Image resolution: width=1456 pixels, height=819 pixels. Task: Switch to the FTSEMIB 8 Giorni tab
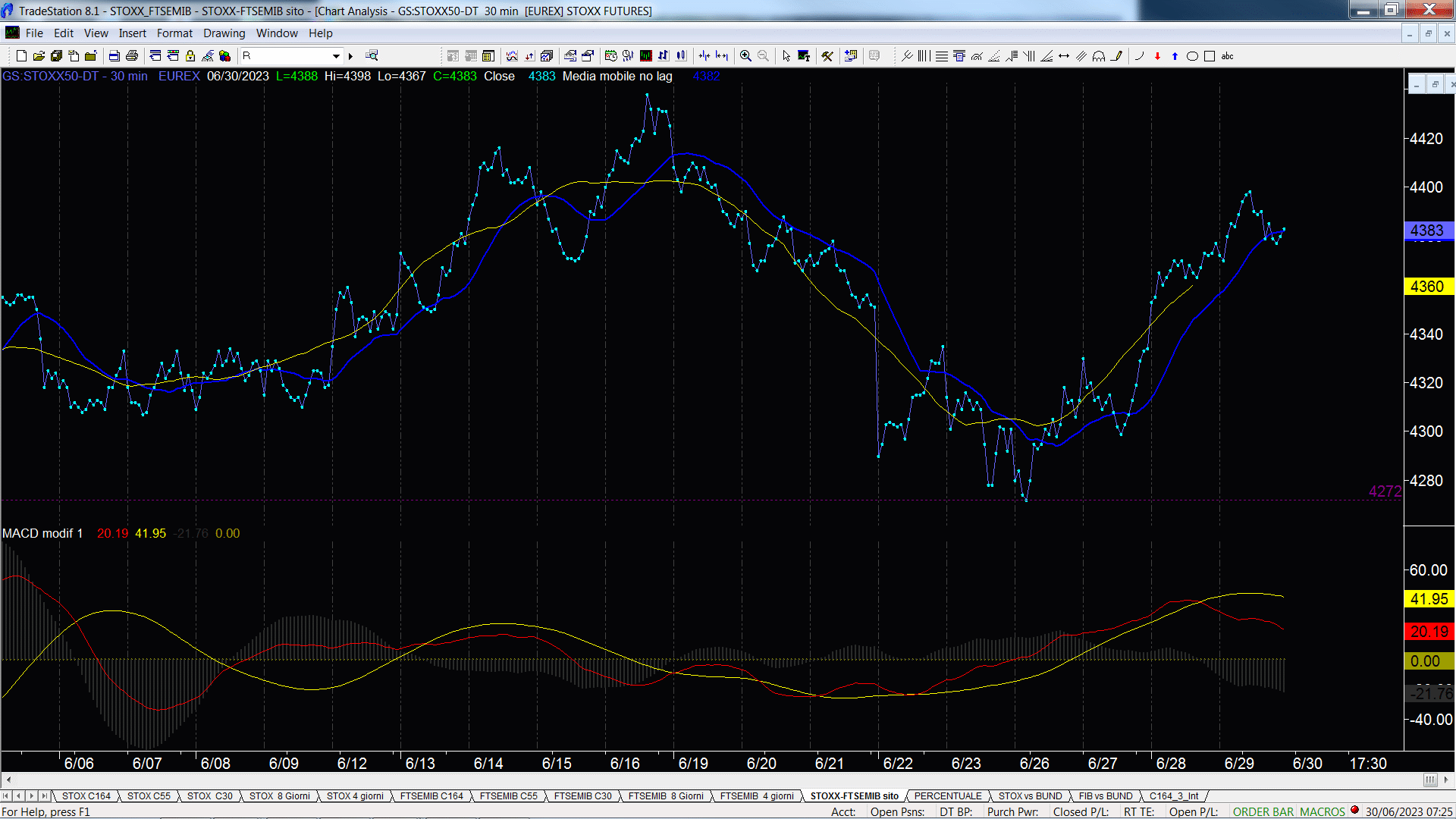666,796
